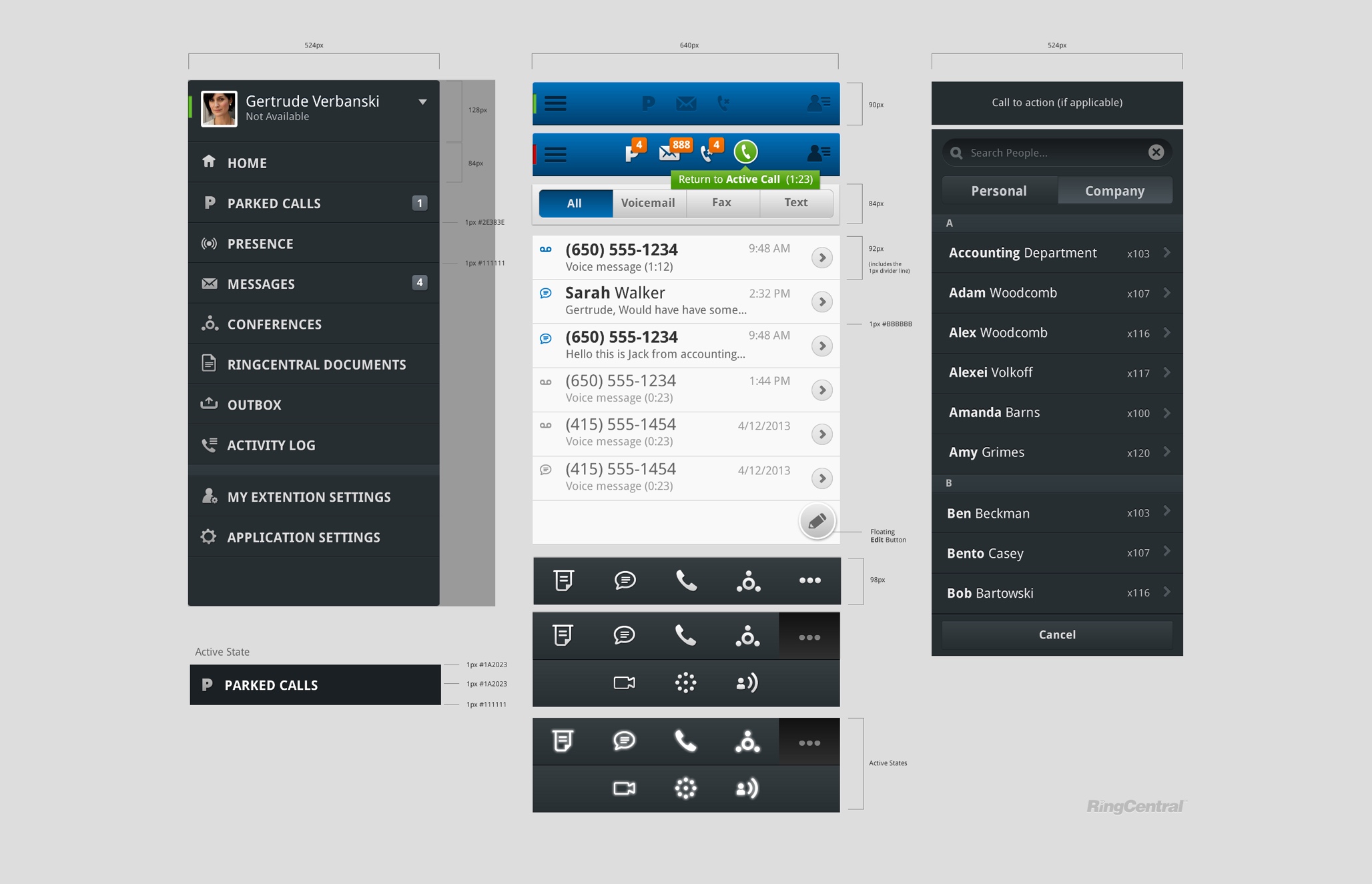The image size is (1372, 884).
Task: Tap the conference icon in first bottom toolbar
Action: tap(748, 581)
